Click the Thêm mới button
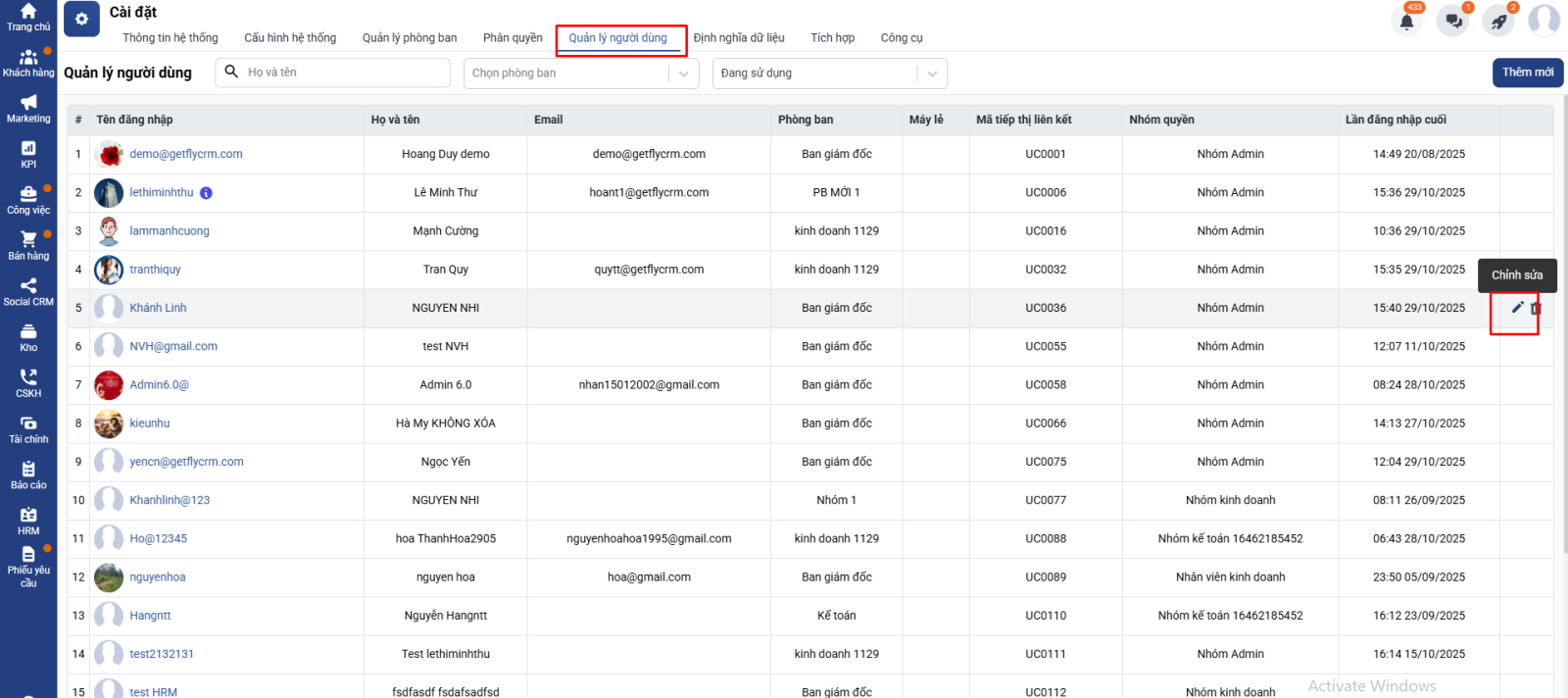Viewport: 1568px width, 698px height. tap(1527, 73)
